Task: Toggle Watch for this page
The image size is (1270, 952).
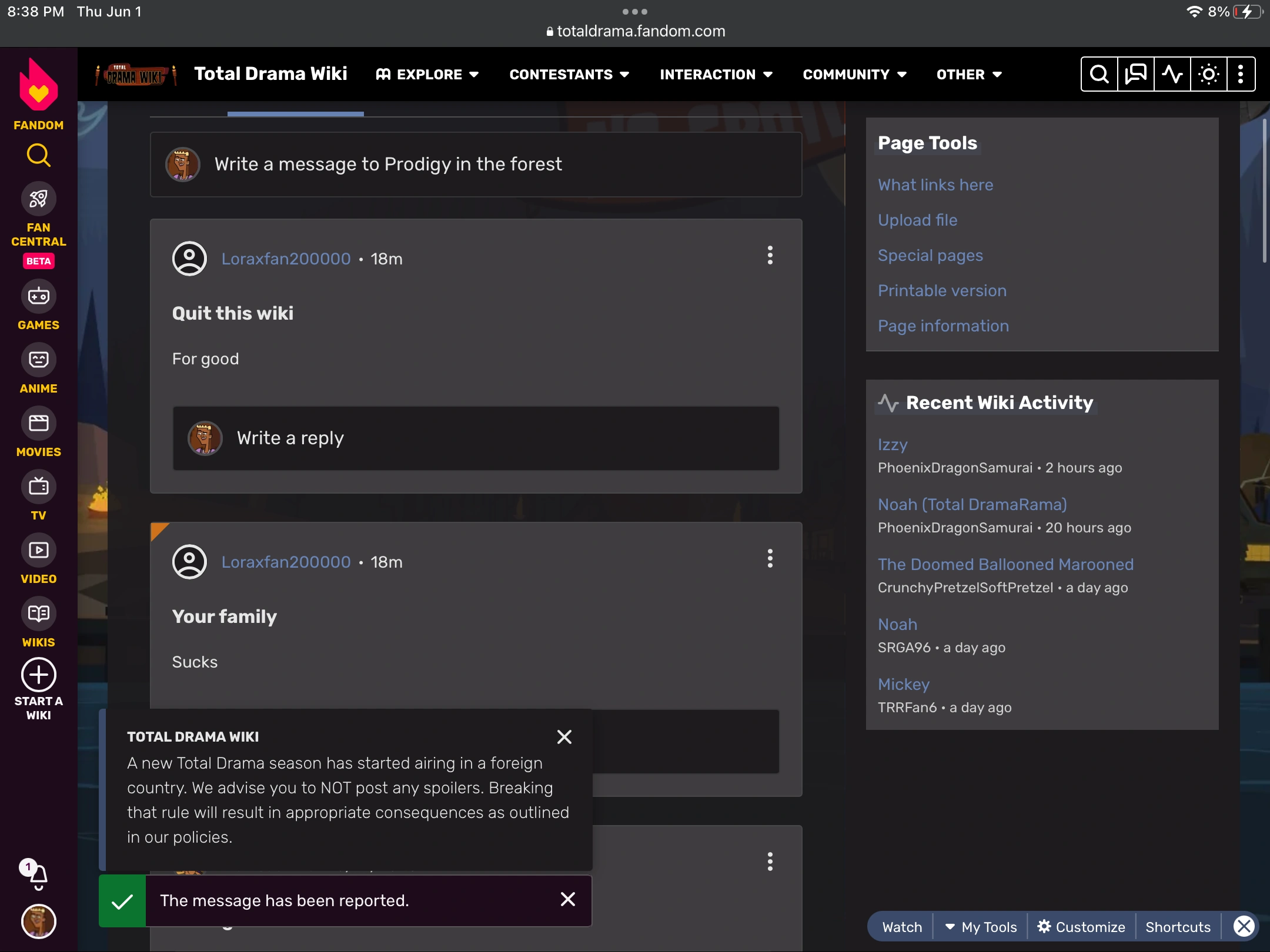Action: tap(902, 927)
